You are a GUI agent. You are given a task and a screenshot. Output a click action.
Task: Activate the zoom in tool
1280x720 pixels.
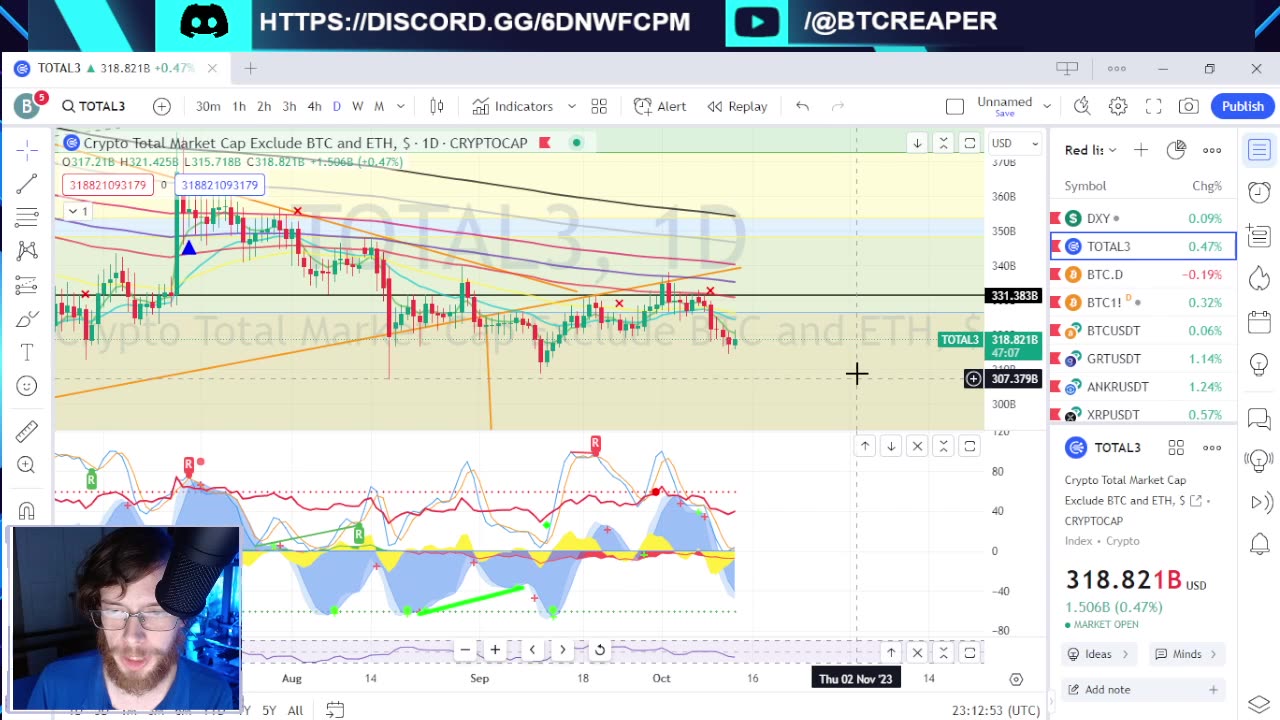click(x=27, y=465)
